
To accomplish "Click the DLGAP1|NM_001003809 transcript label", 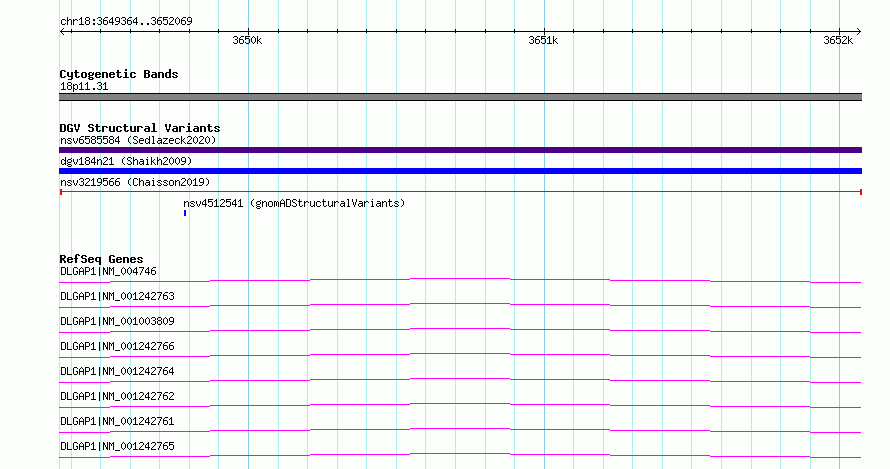I will 117,321.
